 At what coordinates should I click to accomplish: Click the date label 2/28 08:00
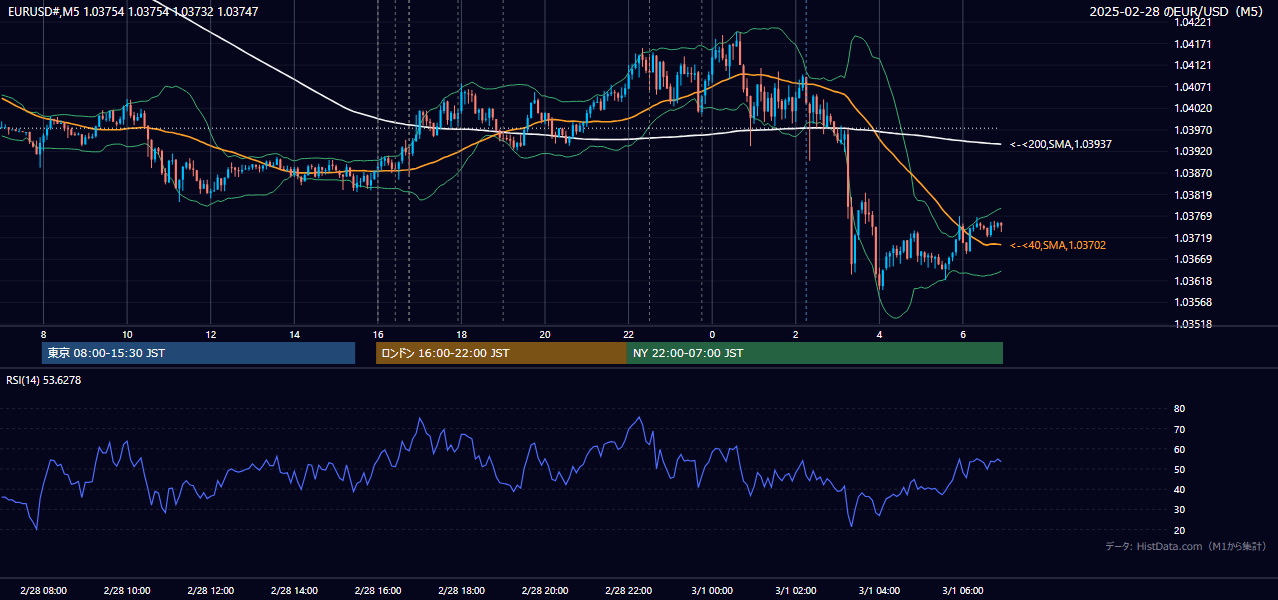[x=42, y=590]
